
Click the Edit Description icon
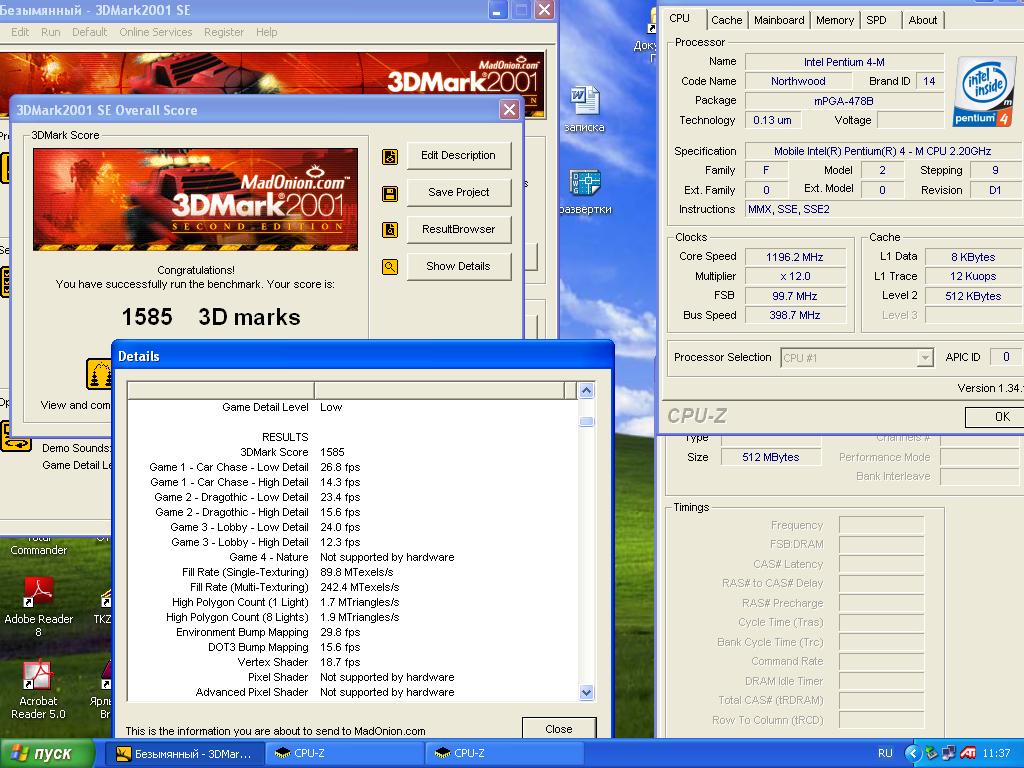(x=390, y=157)
